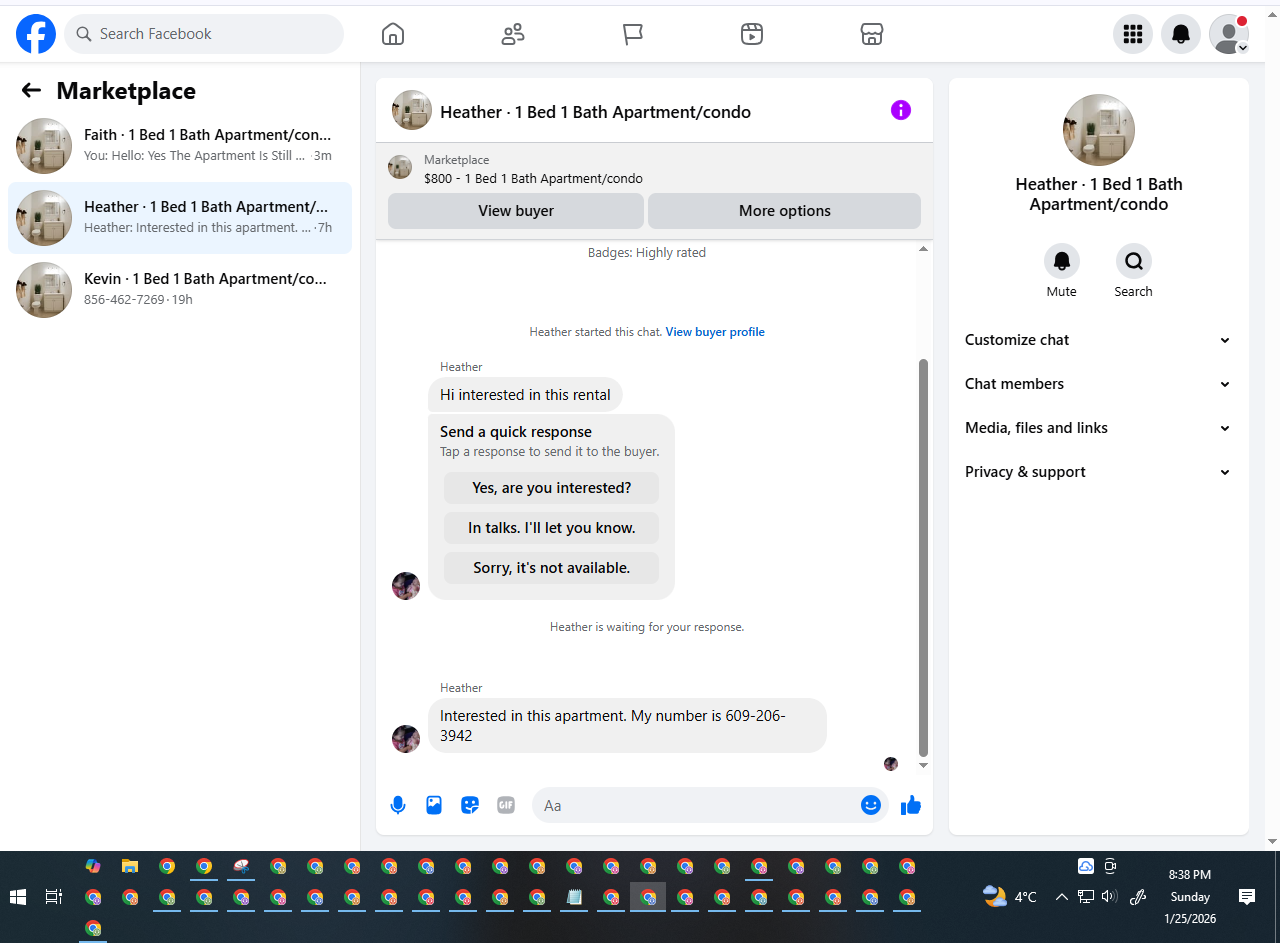Image resolution: width=1280 pixels, height=943 pixels.
Task: Open More options for this listing
Action: 785,211
